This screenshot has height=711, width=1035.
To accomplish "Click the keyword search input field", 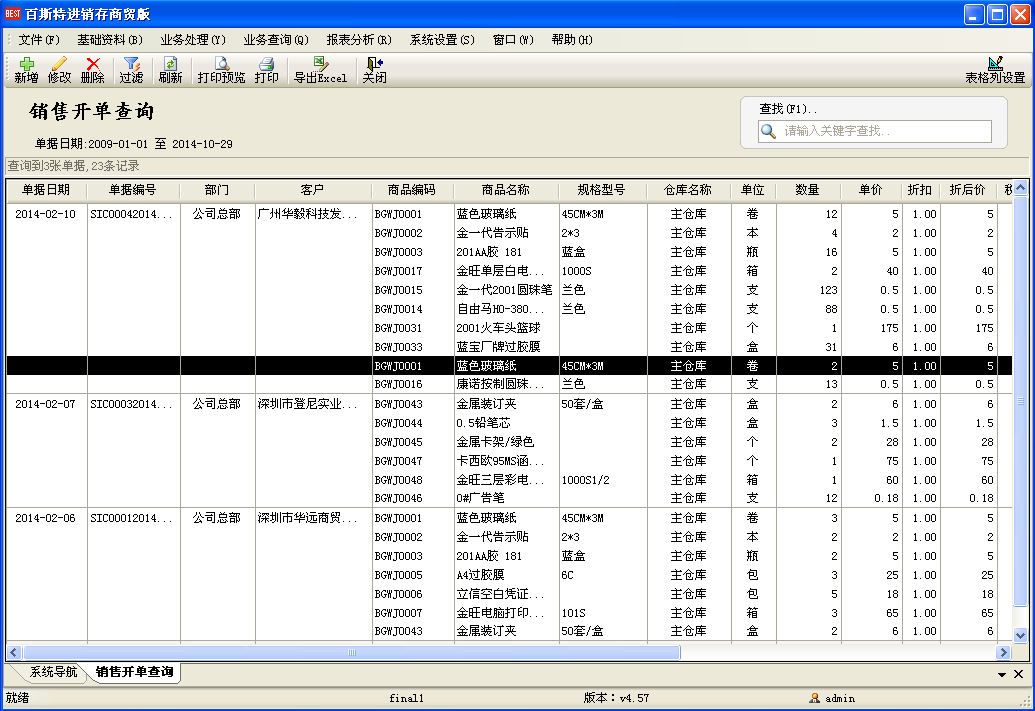I will [x=886, y=131].
